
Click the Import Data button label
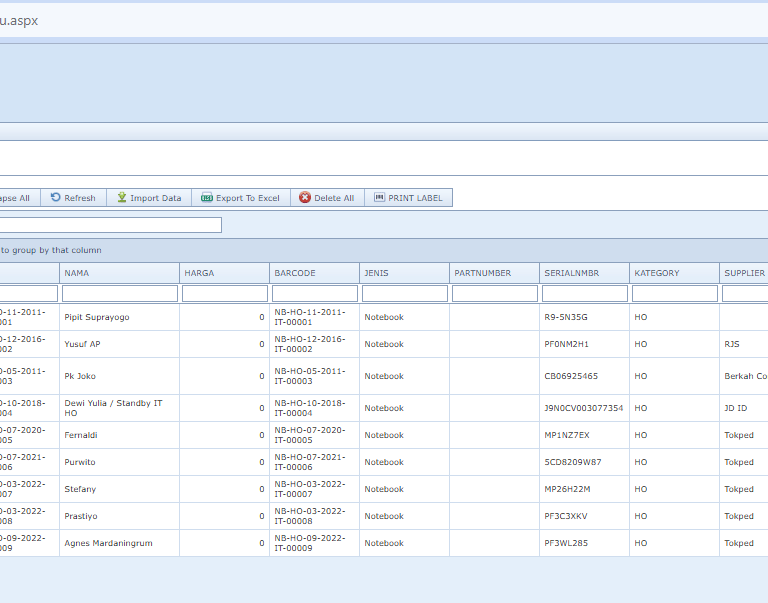(x=156, y=198)
